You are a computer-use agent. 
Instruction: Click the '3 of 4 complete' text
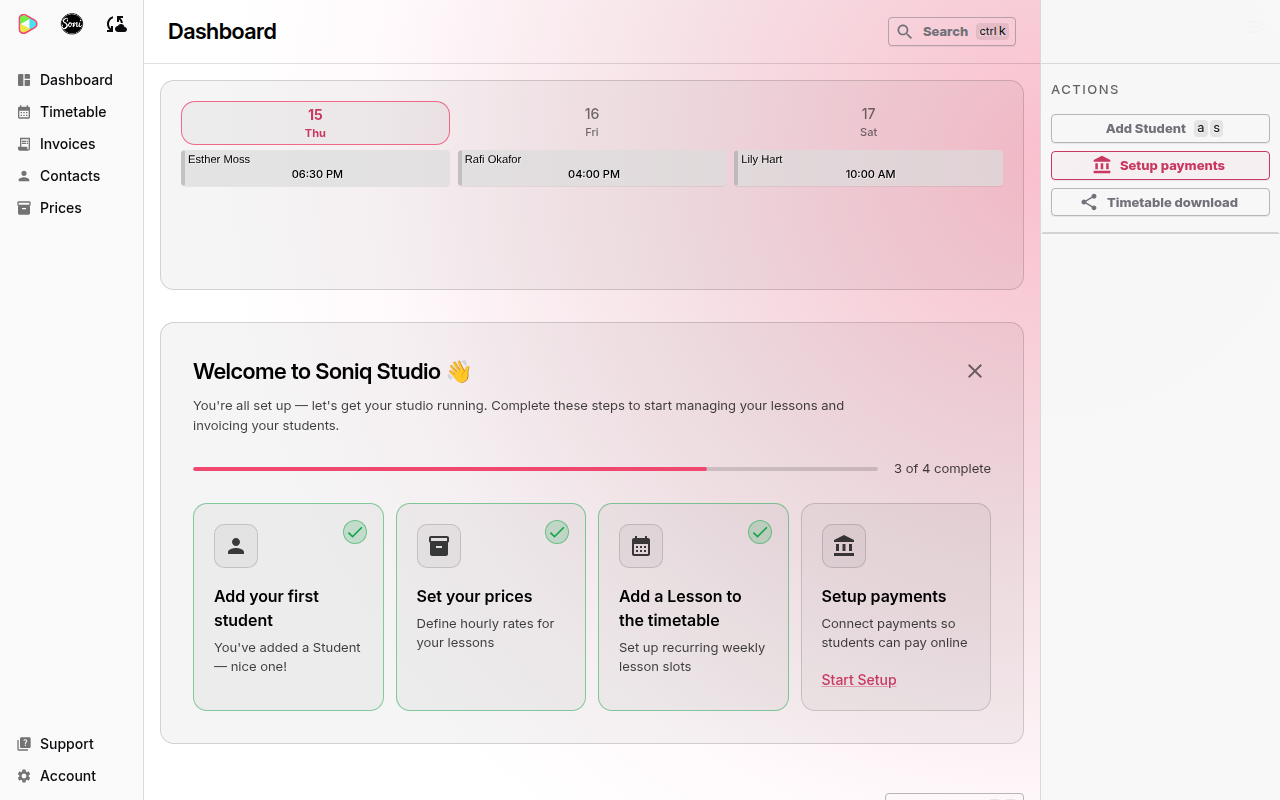pyautogui.click(x=942, y=468)
